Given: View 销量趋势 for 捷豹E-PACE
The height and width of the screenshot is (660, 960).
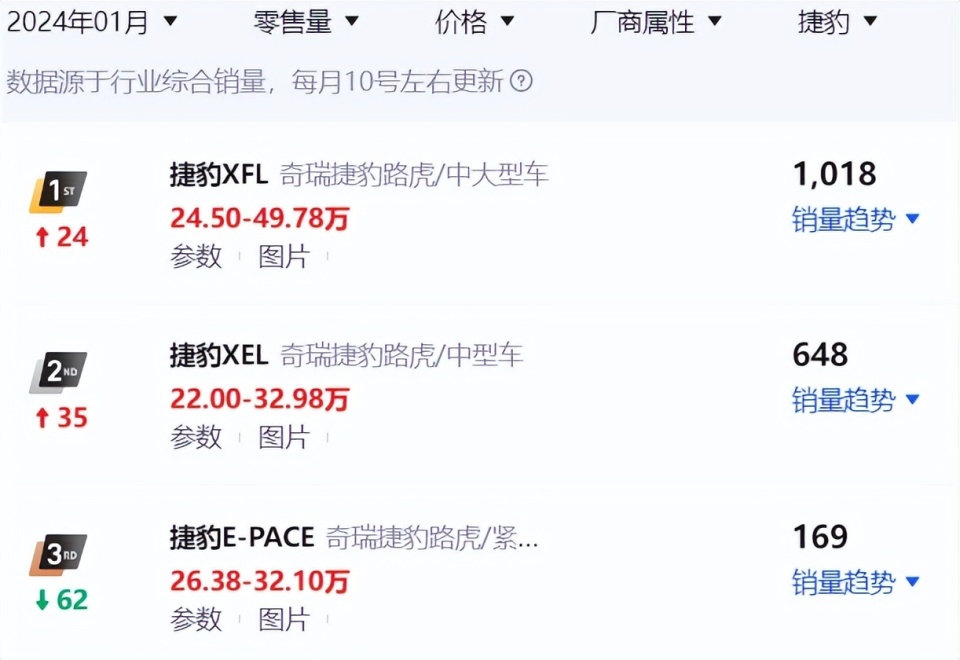Looking at the screenshot, I should pyautogui.click(x=844, y=581).
